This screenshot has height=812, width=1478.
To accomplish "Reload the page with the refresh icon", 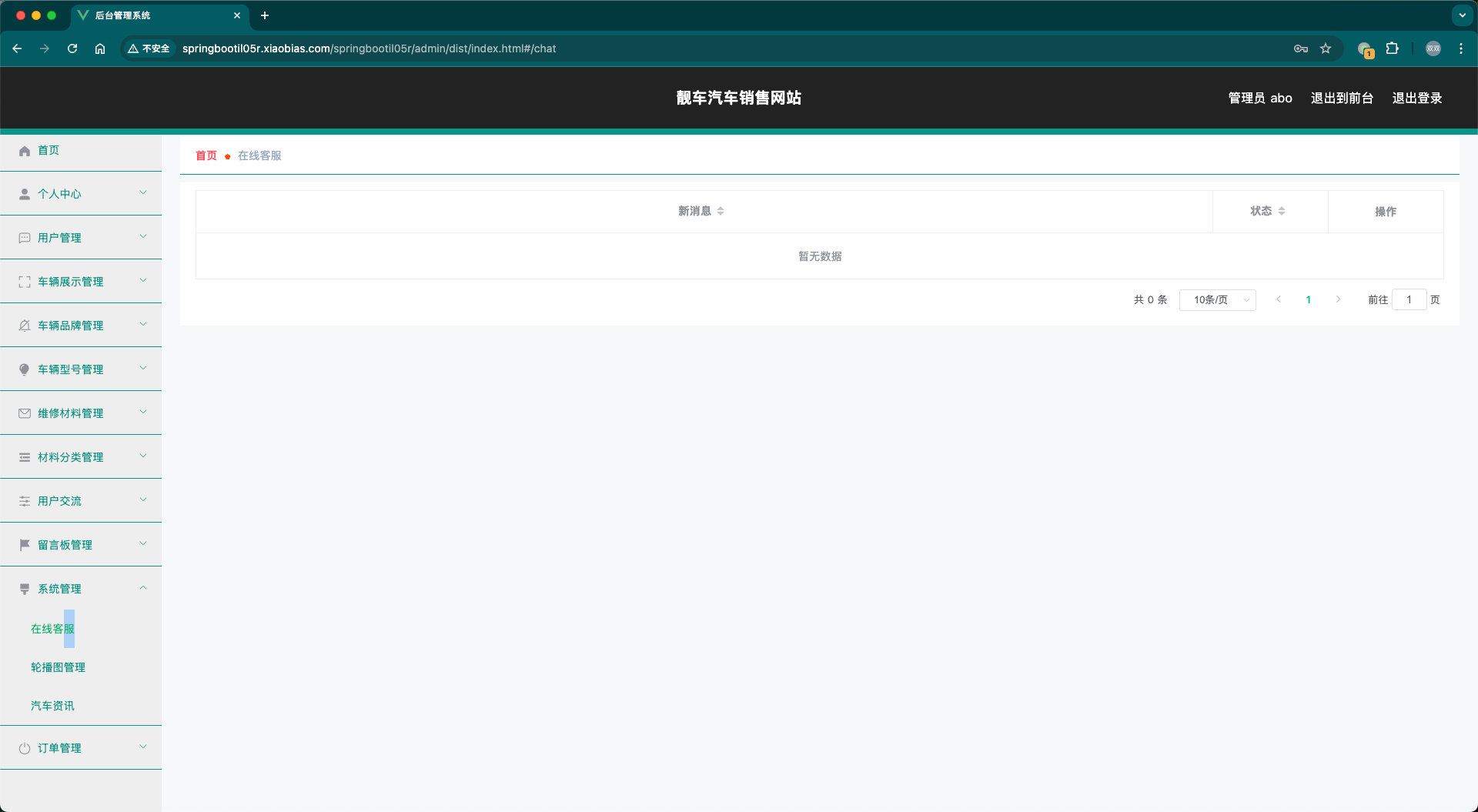I will pos(72,48).
